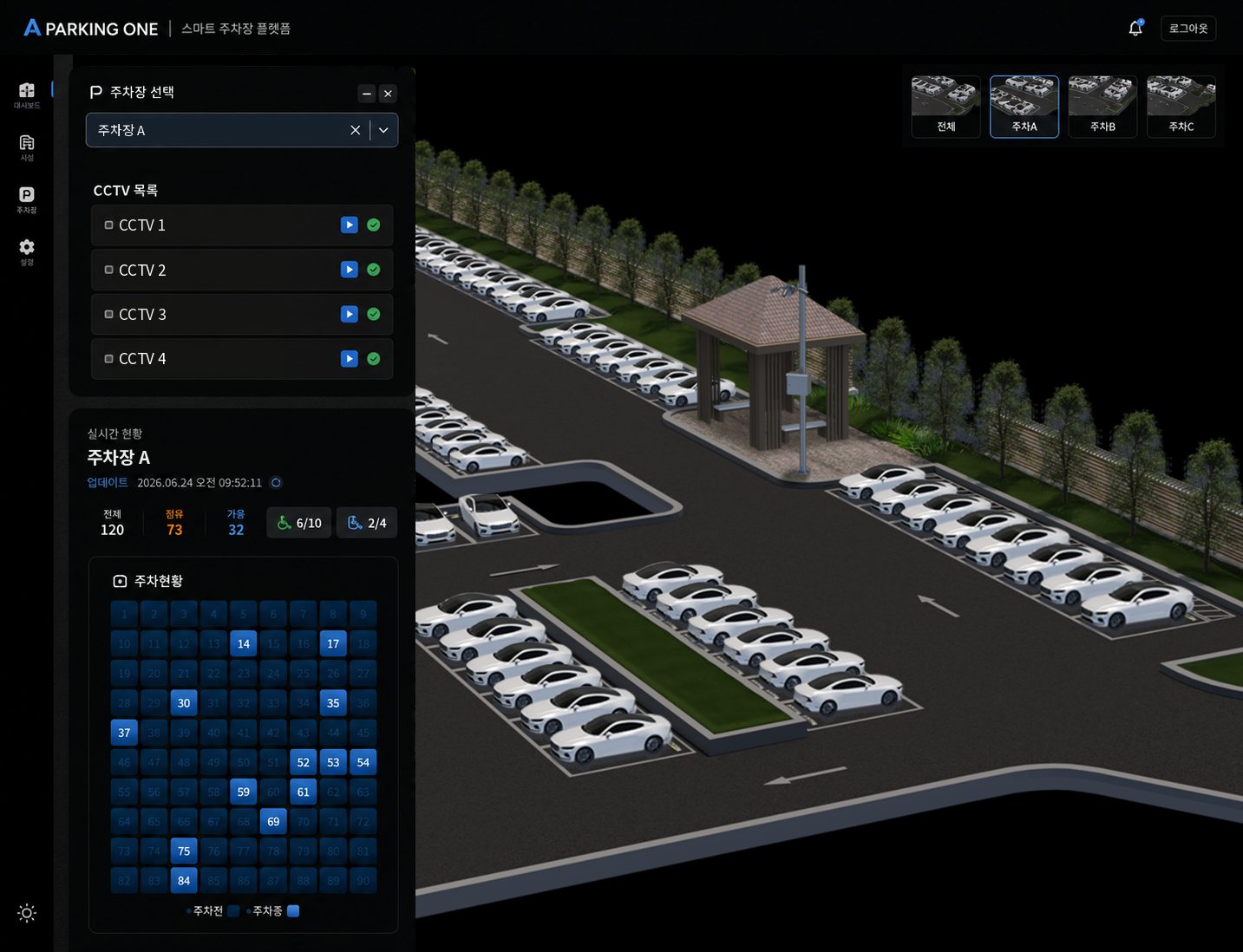
Task: Tick the CCTV 3 checkbox
Action: coord(109,314)
